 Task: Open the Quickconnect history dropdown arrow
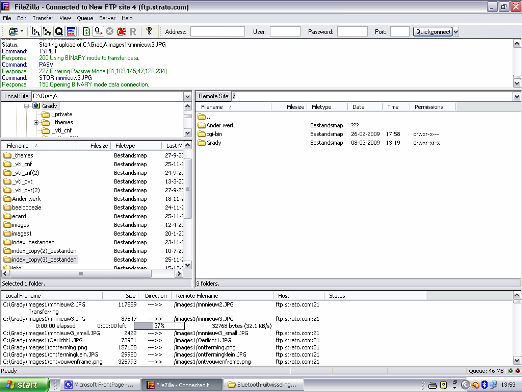pos(456,32)
